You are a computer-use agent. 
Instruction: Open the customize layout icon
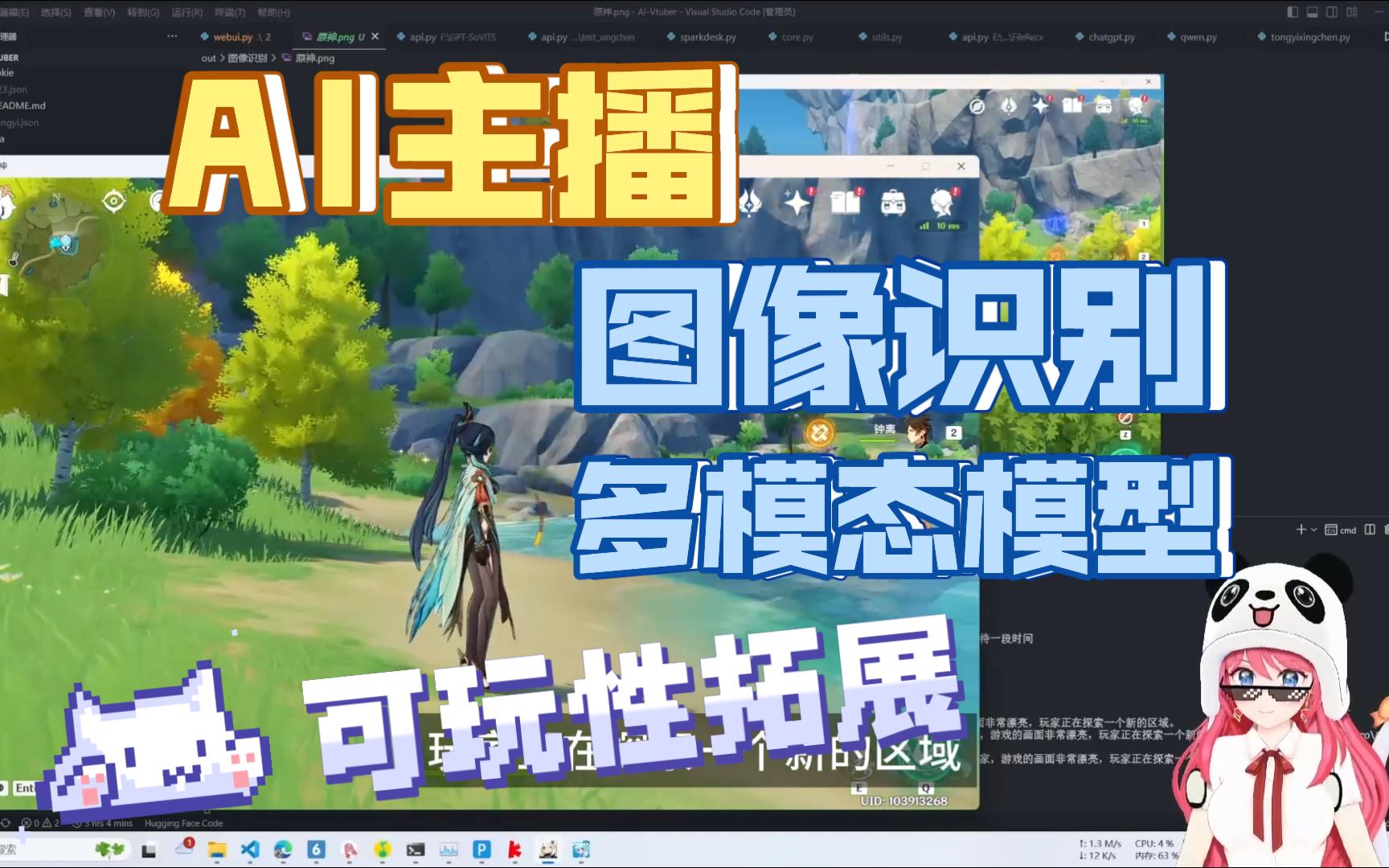(x=1352, y=12)
